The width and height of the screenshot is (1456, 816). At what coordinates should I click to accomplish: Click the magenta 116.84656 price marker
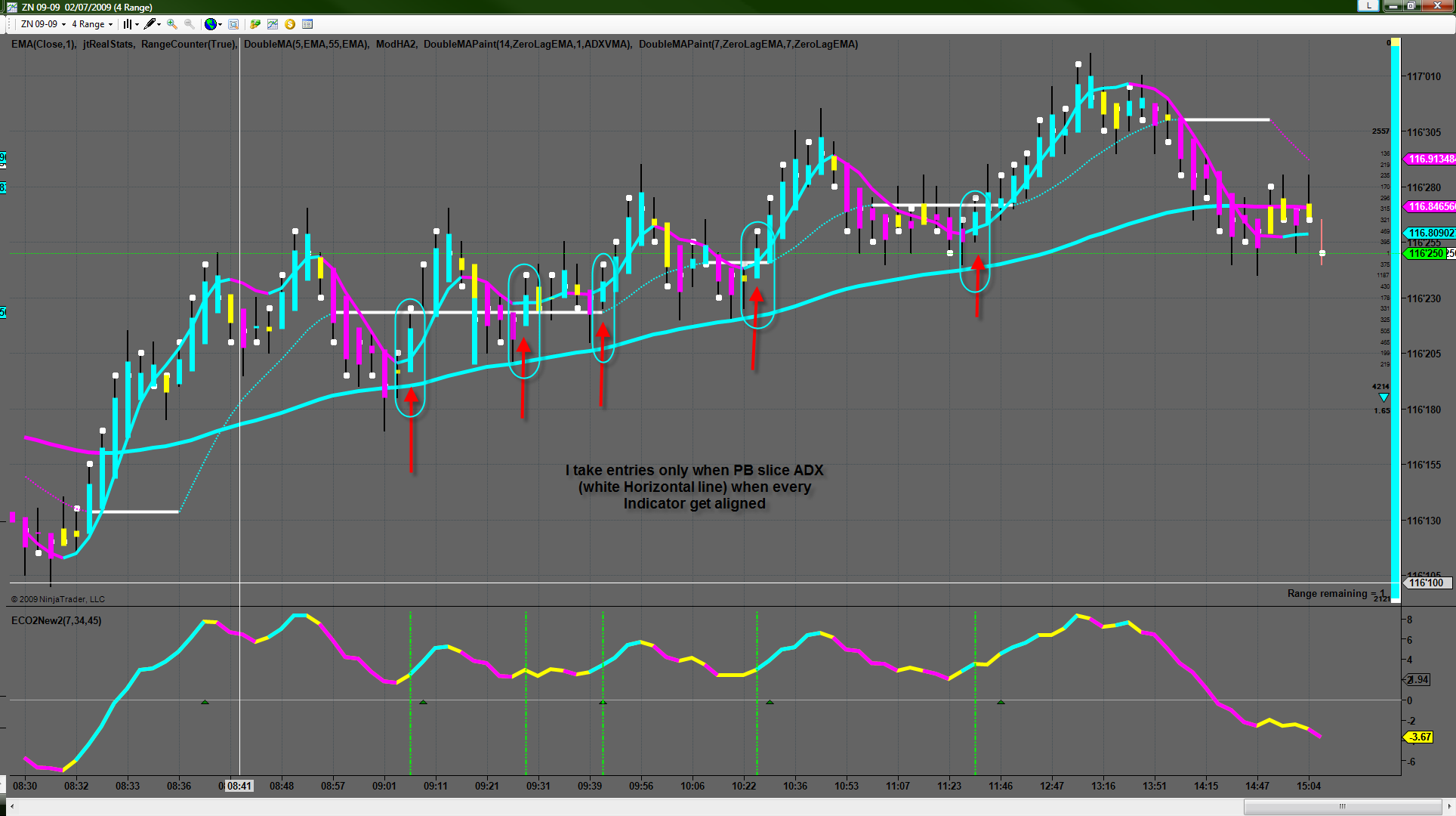coord(1429,206)
